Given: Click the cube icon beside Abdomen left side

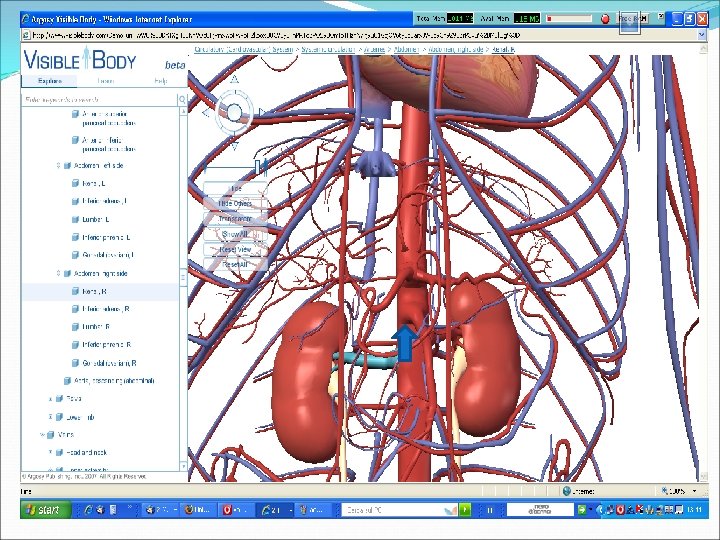Looking at the screenshot, I should tap(67, 165).
